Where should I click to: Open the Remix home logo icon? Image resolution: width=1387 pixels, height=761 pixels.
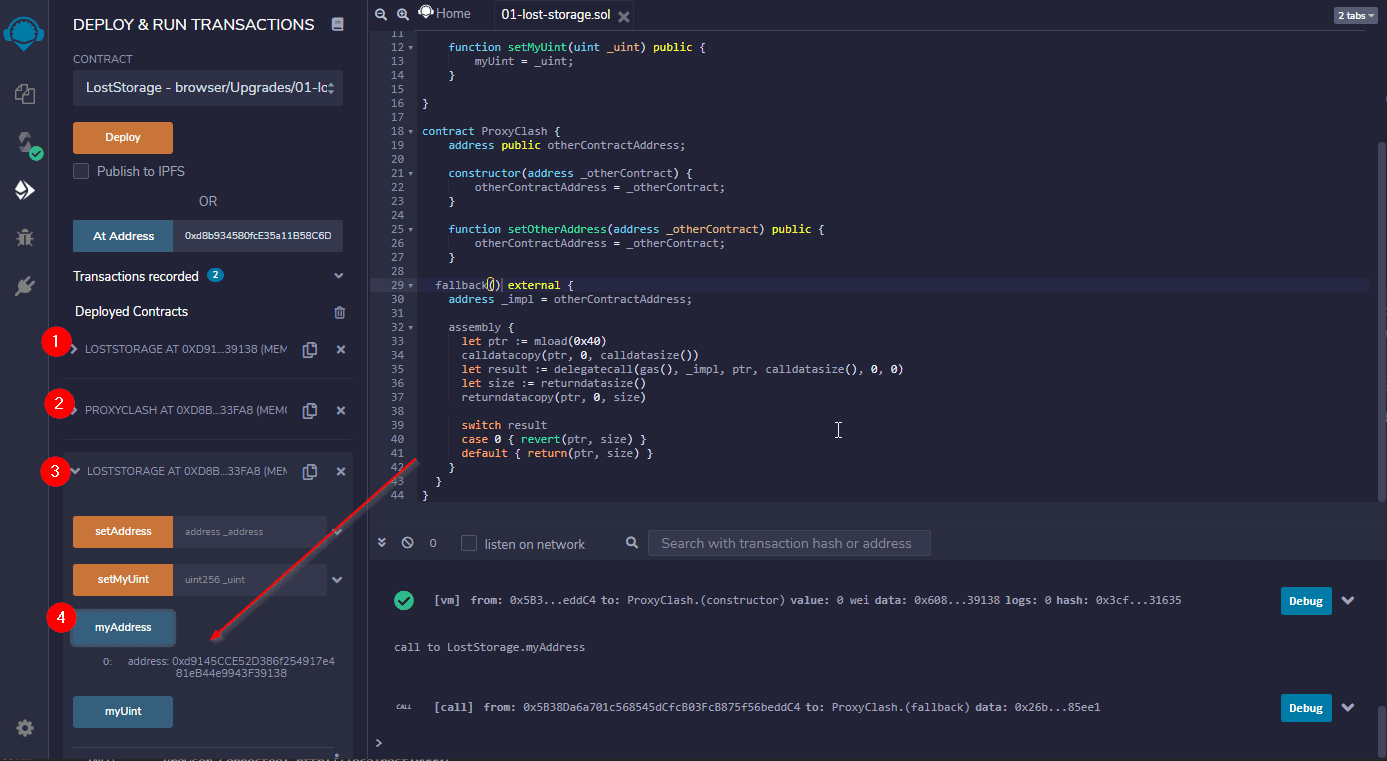(23, 32)
